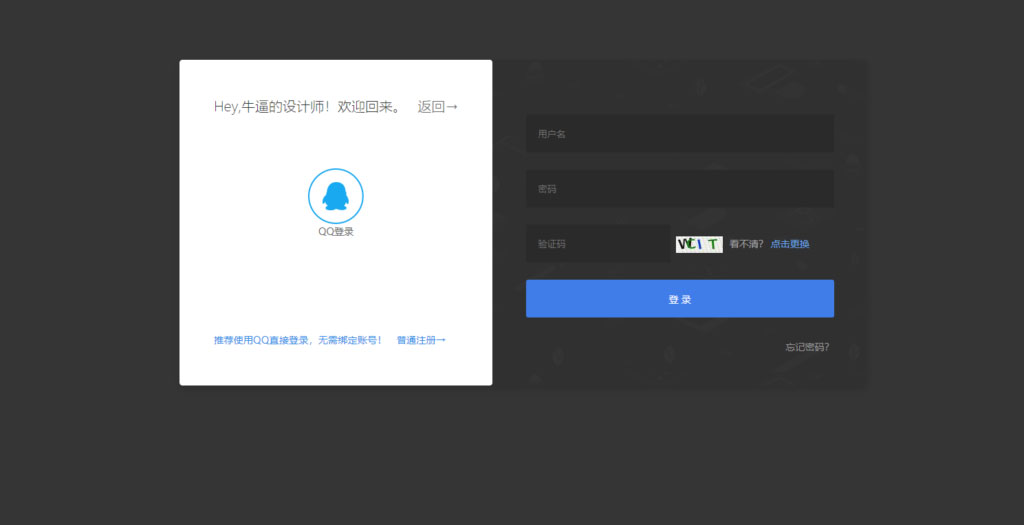Screen dimensions: 1024x525
Task: Click the letter 'W' in the captcha image
Action: pyautogui.click(x=683, y=244)
